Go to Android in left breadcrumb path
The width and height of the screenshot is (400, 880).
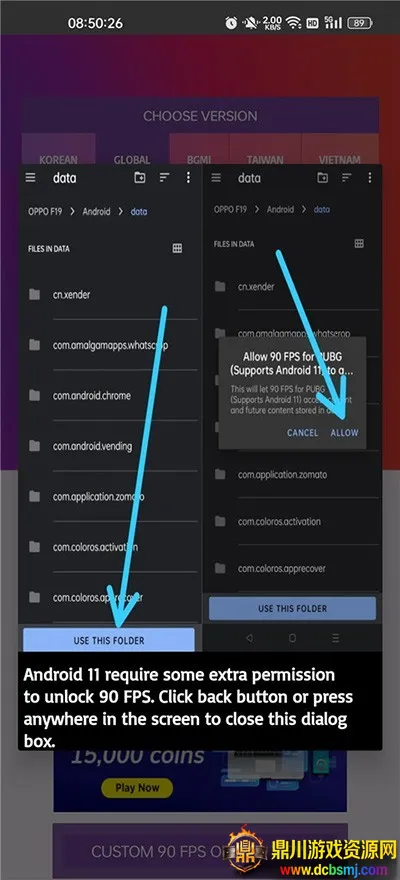(96, 212)
